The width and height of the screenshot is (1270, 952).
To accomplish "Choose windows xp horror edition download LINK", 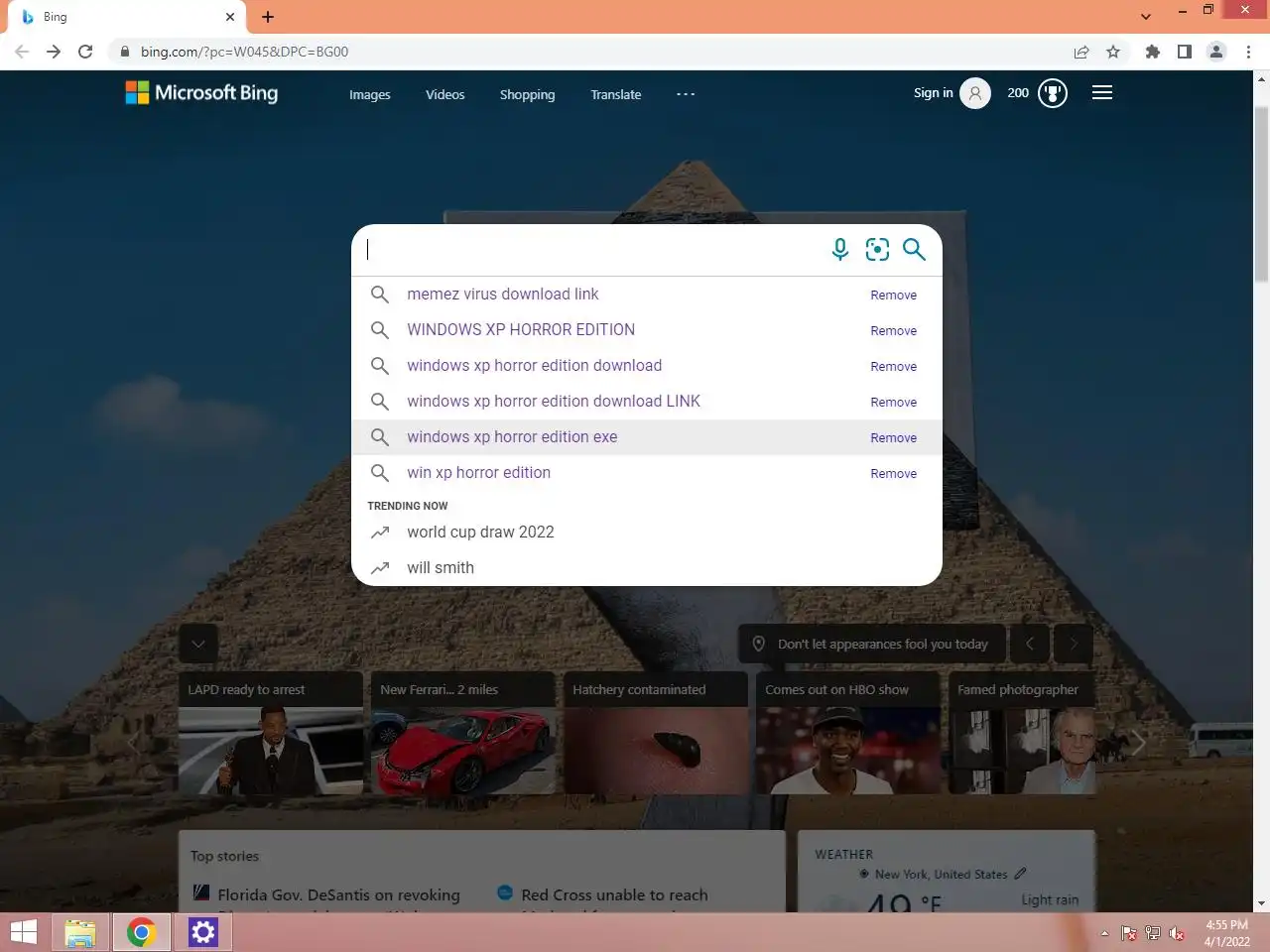I will (647, 402).
